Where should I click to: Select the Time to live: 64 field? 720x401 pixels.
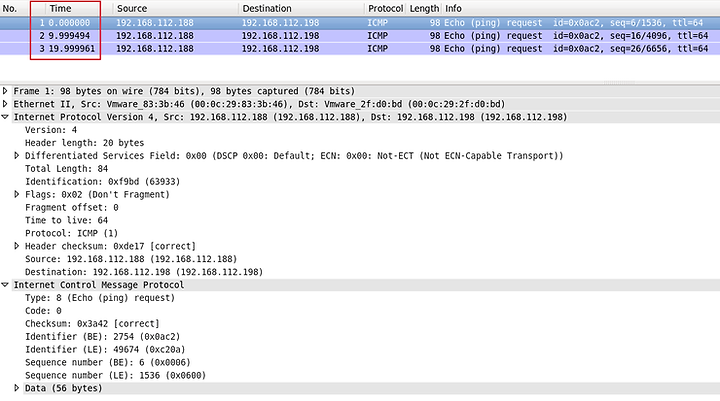pyautogui.click(x=67, y=220)
